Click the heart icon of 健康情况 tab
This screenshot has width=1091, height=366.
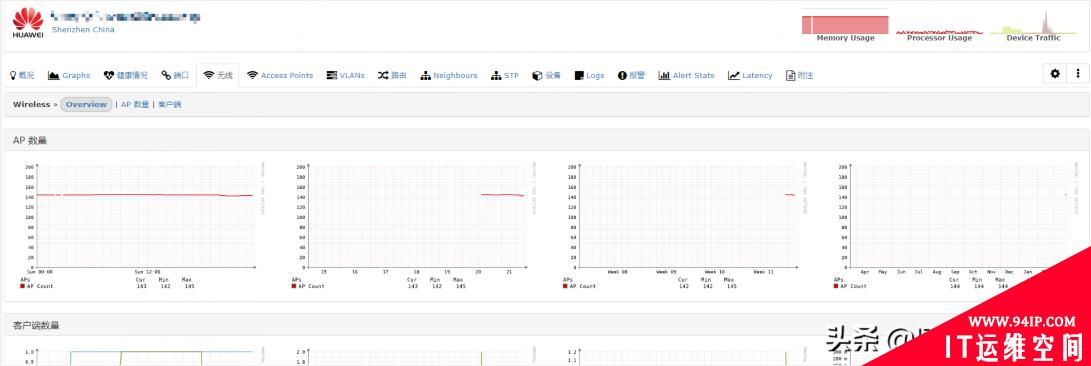(x=109, y=75)
